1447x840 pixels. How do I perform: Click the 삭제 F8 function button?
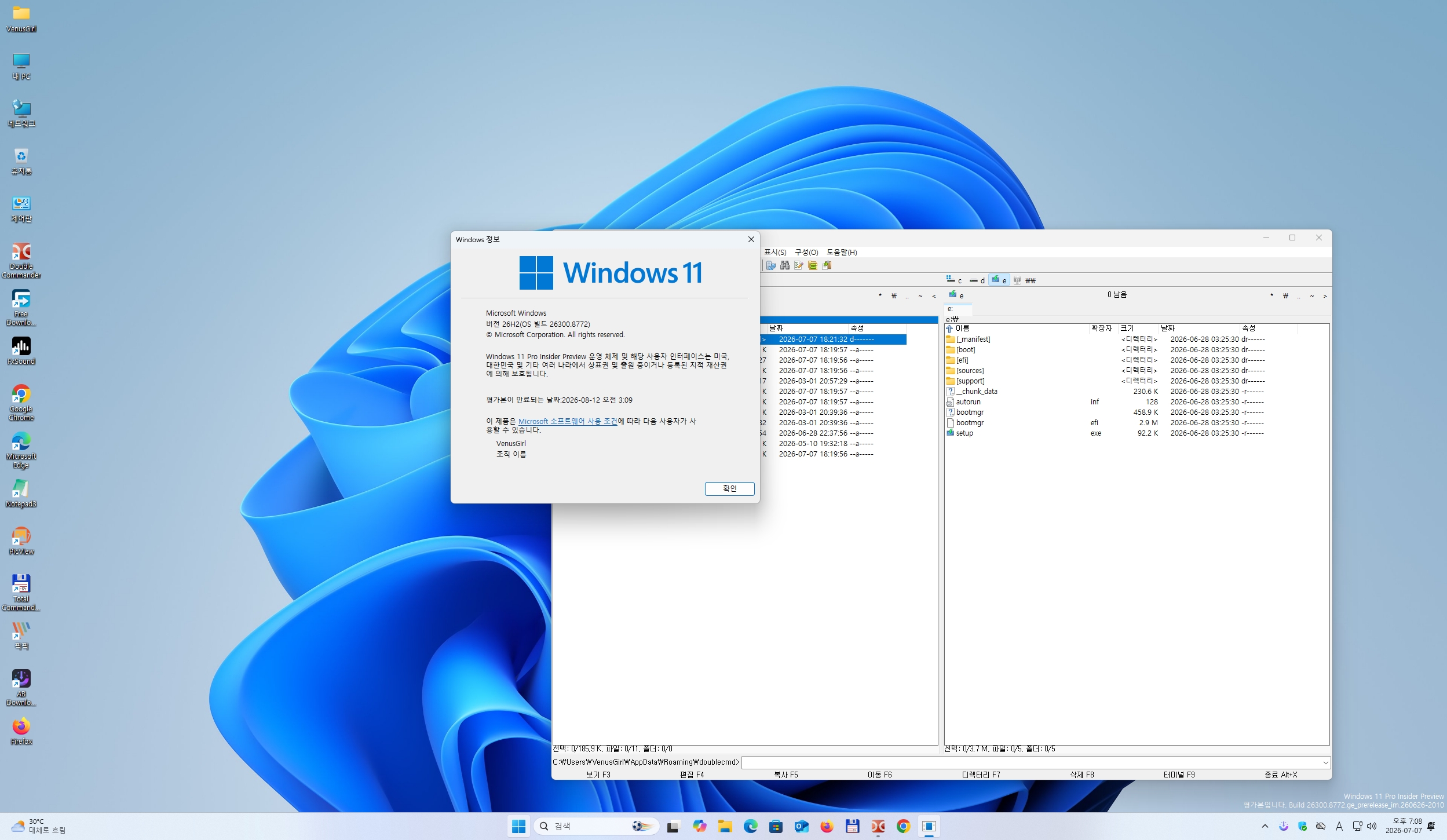click(1082, 775)
